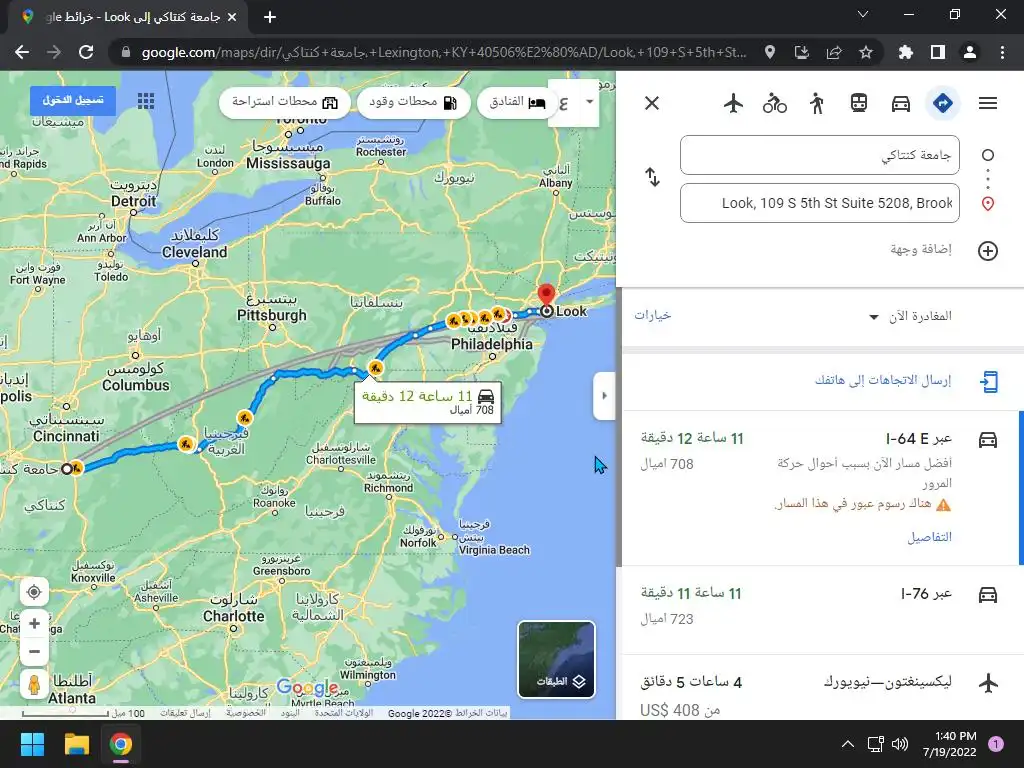This screenshot has width=1024, height=768.
Task: Open the tab search chevron in title bar
Action: coord(863,14)
